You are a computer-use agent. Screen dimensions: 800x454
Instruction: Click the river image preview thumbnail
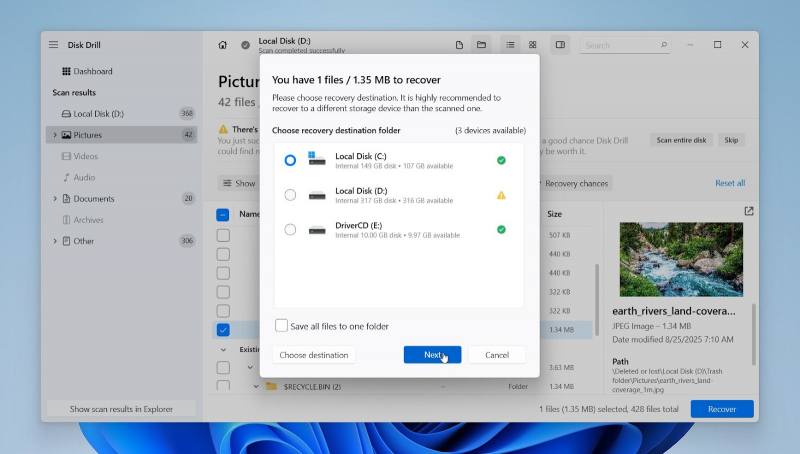point(681,259)
